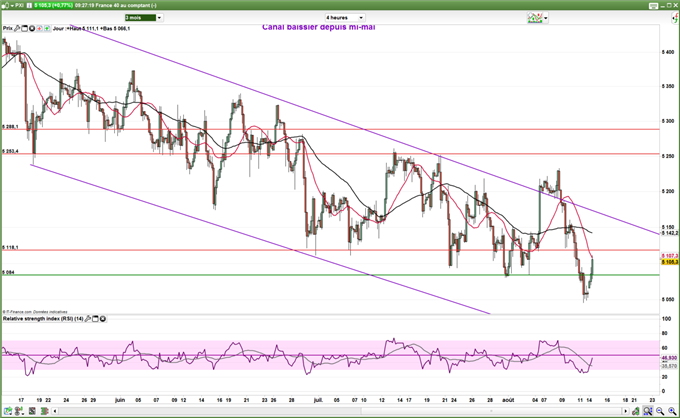The height and width of the screenshot is (418, 680).
Task: Click the 5 118,1 price level label
Action: tap(10, 248)
